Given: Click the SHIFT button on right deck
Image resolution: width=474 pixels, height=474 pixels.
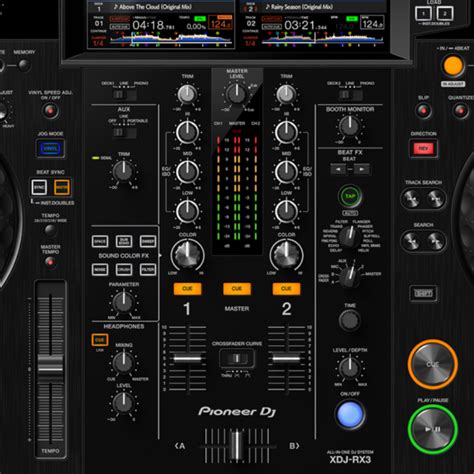Looking at the screenshot, I should [x=423, y=293].
